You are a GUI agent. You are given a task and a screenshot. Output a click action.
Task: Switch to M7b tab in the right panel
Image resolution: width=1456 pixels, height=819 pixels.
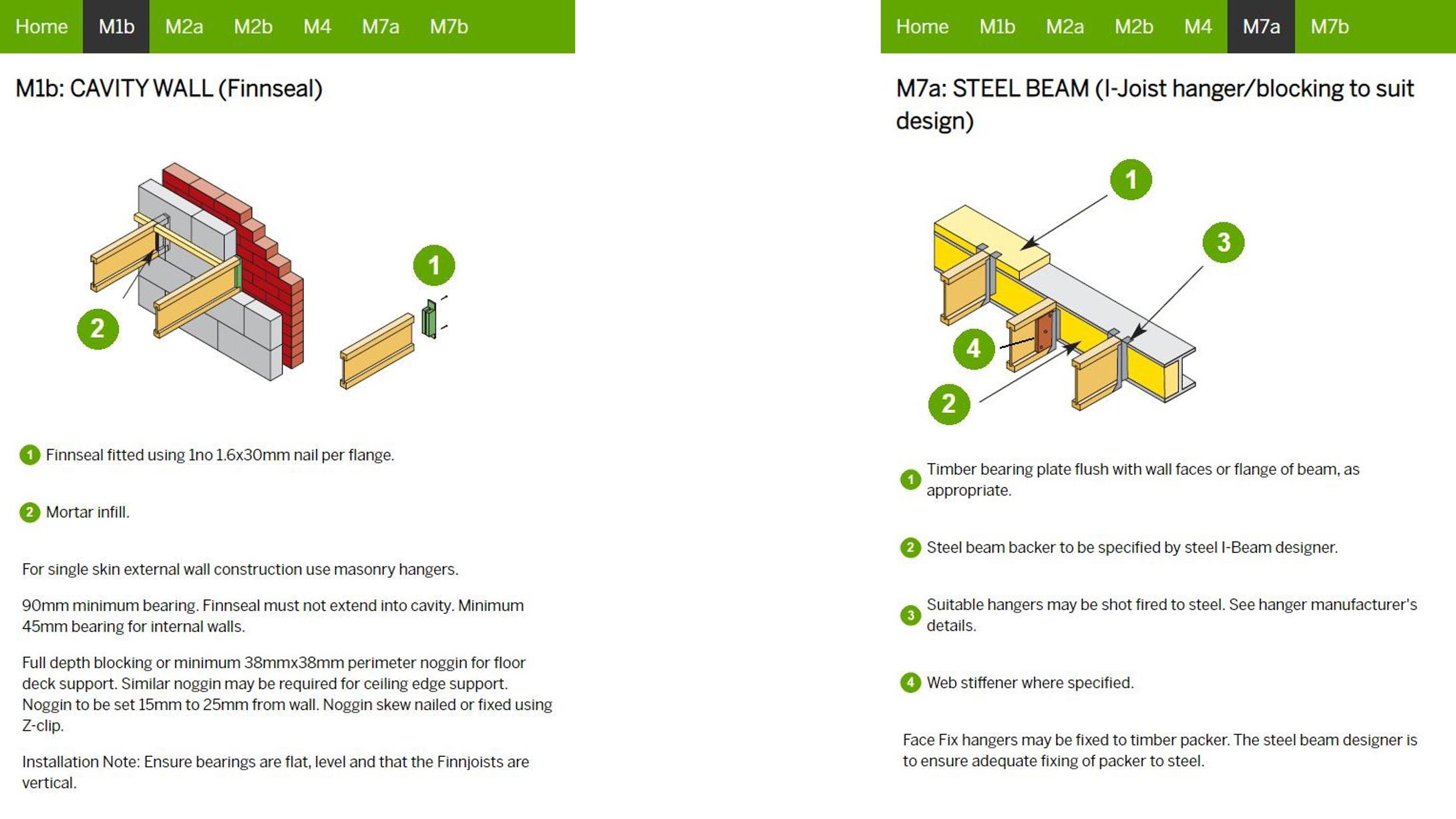(x=1329, y=27)
